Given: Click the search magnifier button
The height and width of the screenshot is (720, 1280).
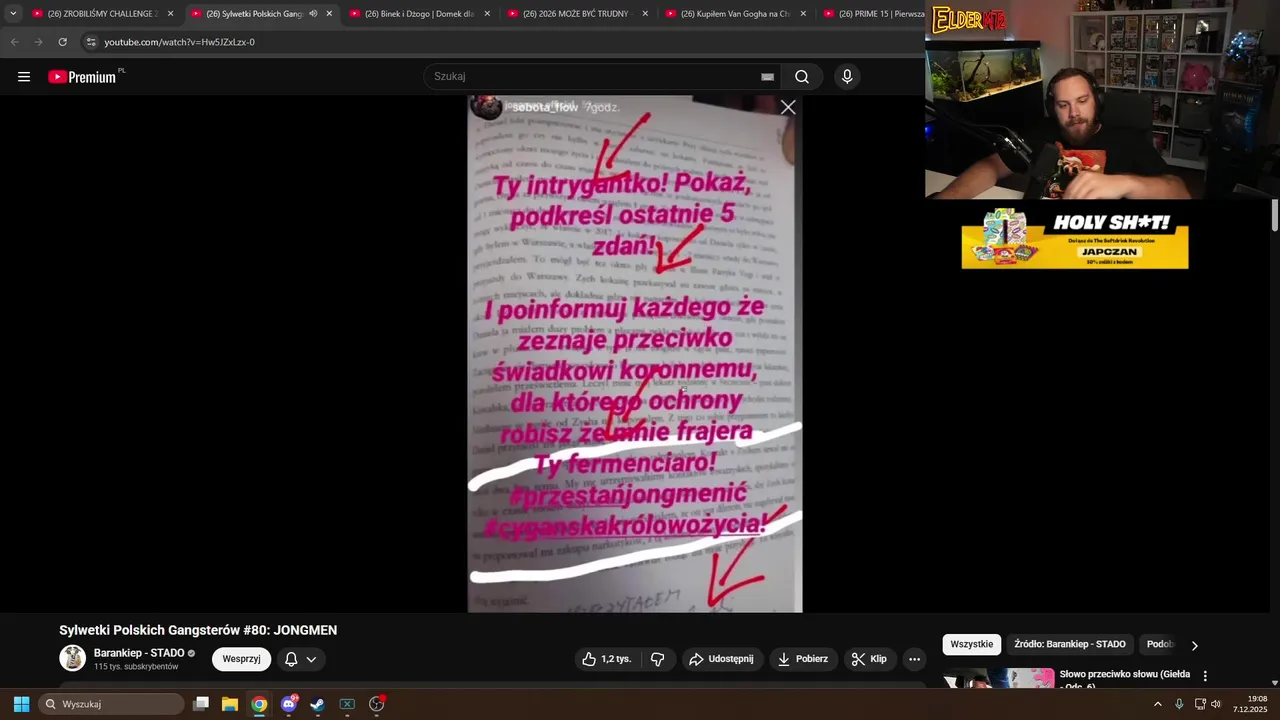Looking at the screenshot, I should coord(802,76).
